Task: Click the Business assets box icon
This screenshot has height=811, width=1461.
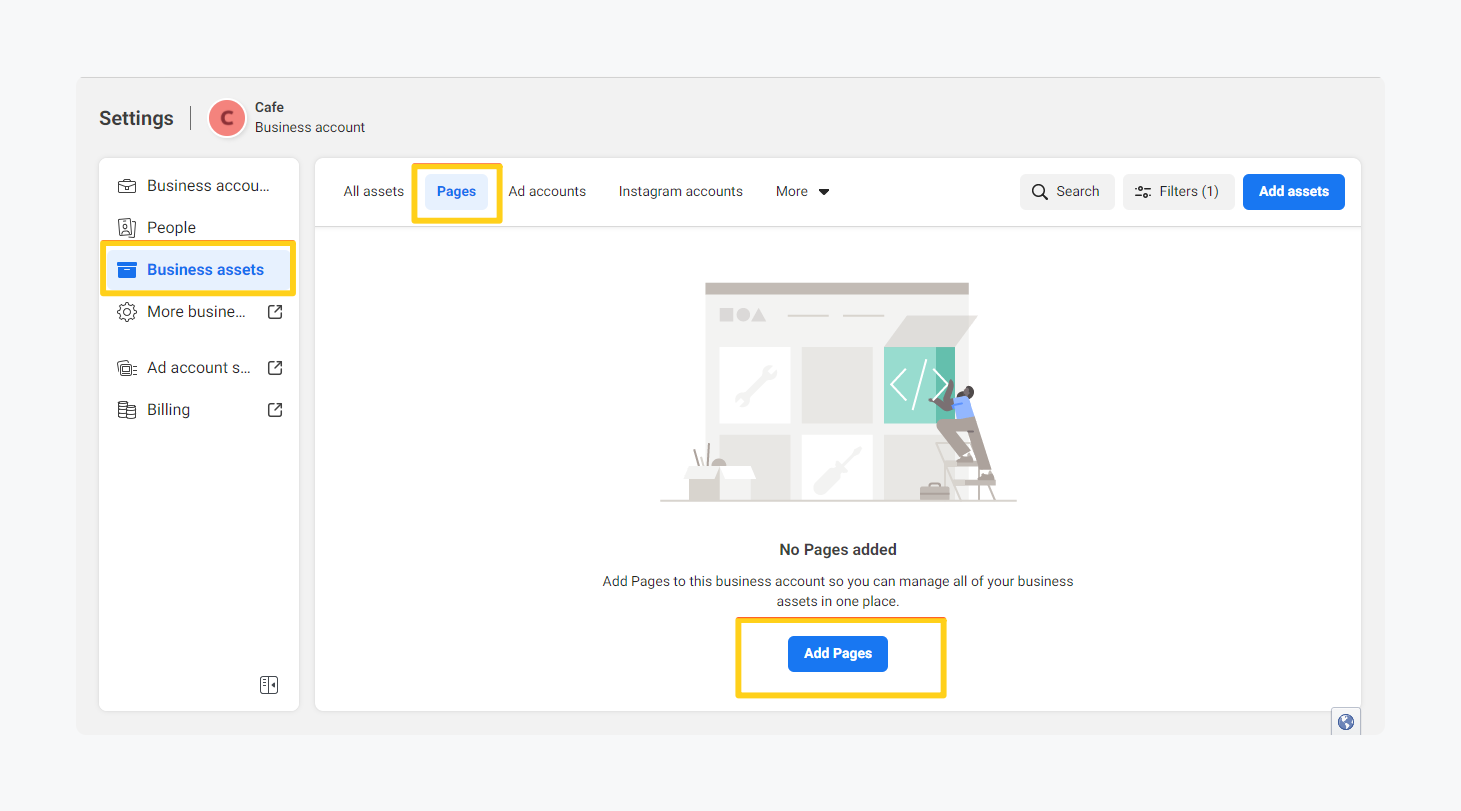Action: pyautogui.click(x=127, y=270)
